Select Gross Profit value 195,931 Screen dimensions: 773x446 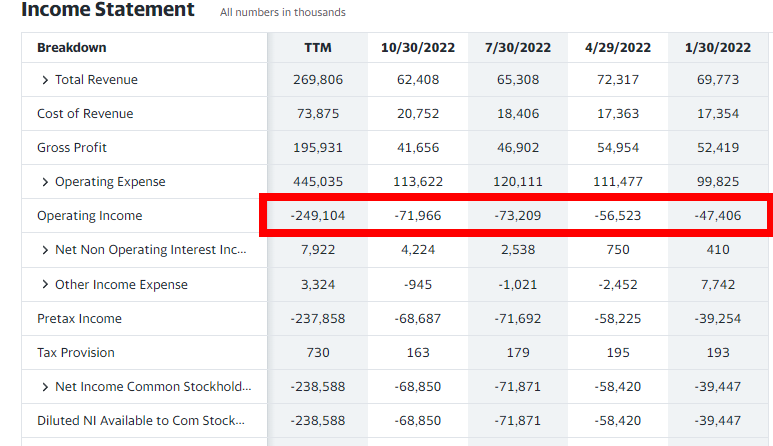(x=318, y=148)
